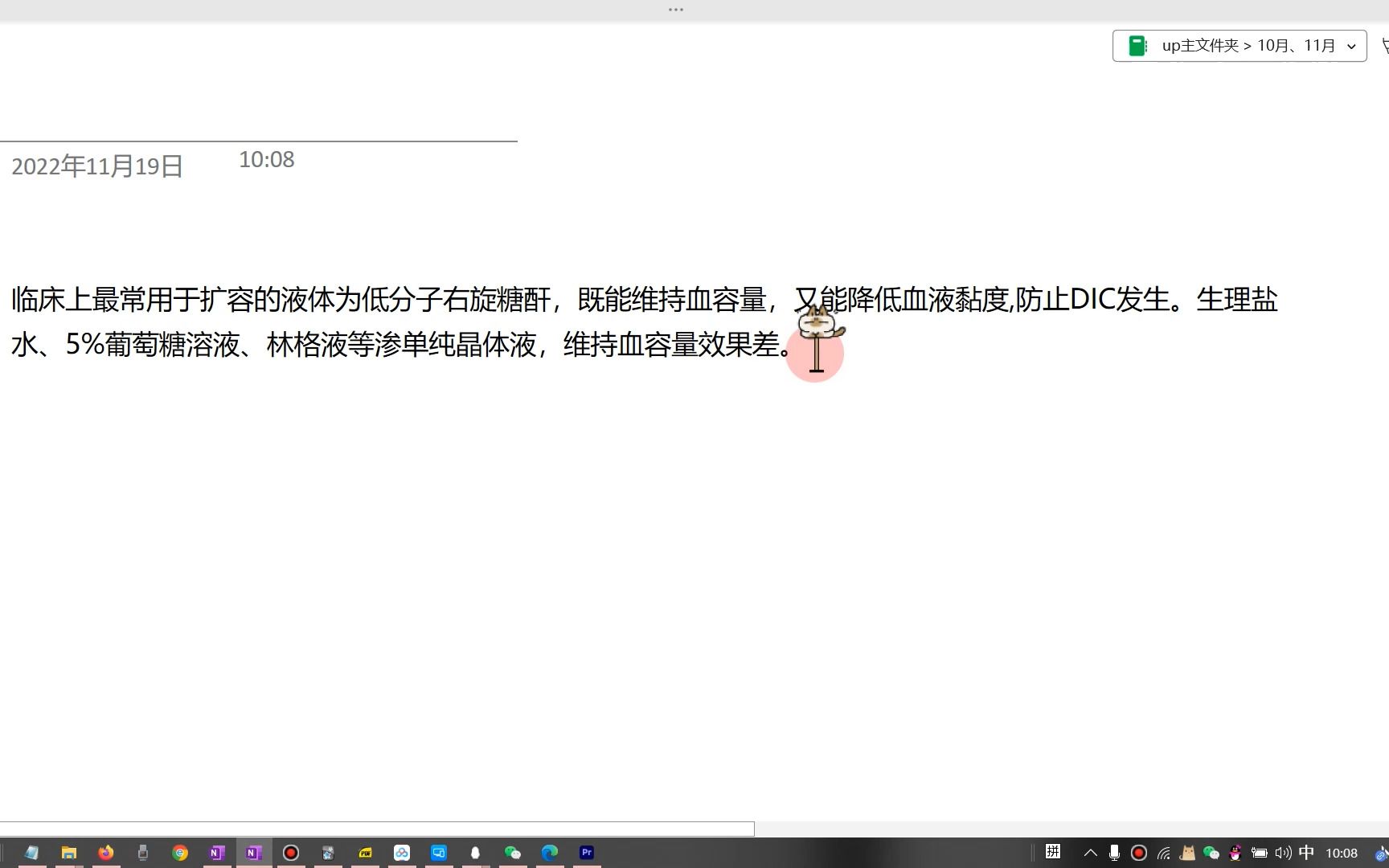
Task: Launch Microsoft Edge from the taskbar
Action: click(550, 853)
